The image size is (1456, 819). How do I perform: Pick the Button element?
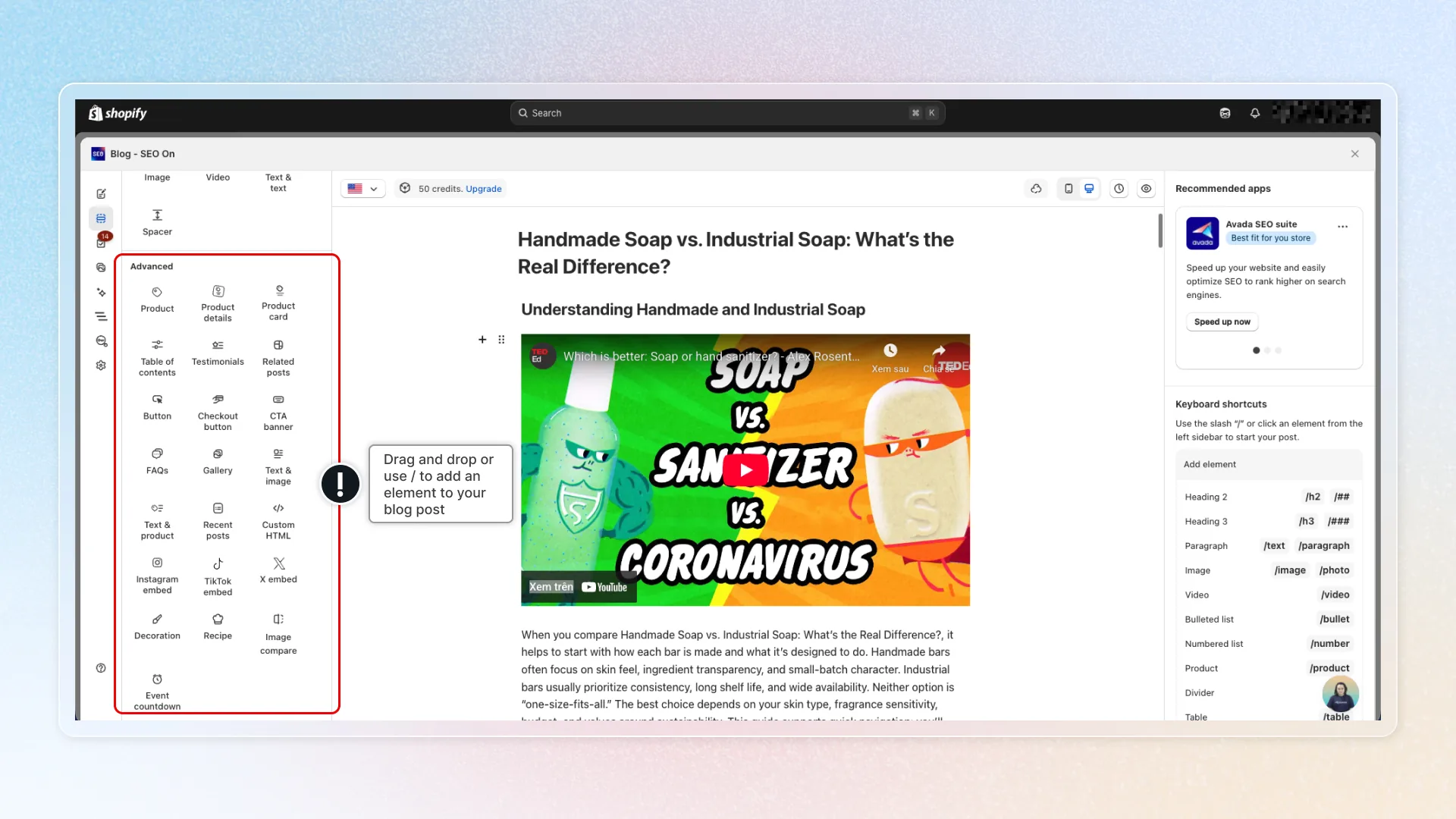click(157, 407)
